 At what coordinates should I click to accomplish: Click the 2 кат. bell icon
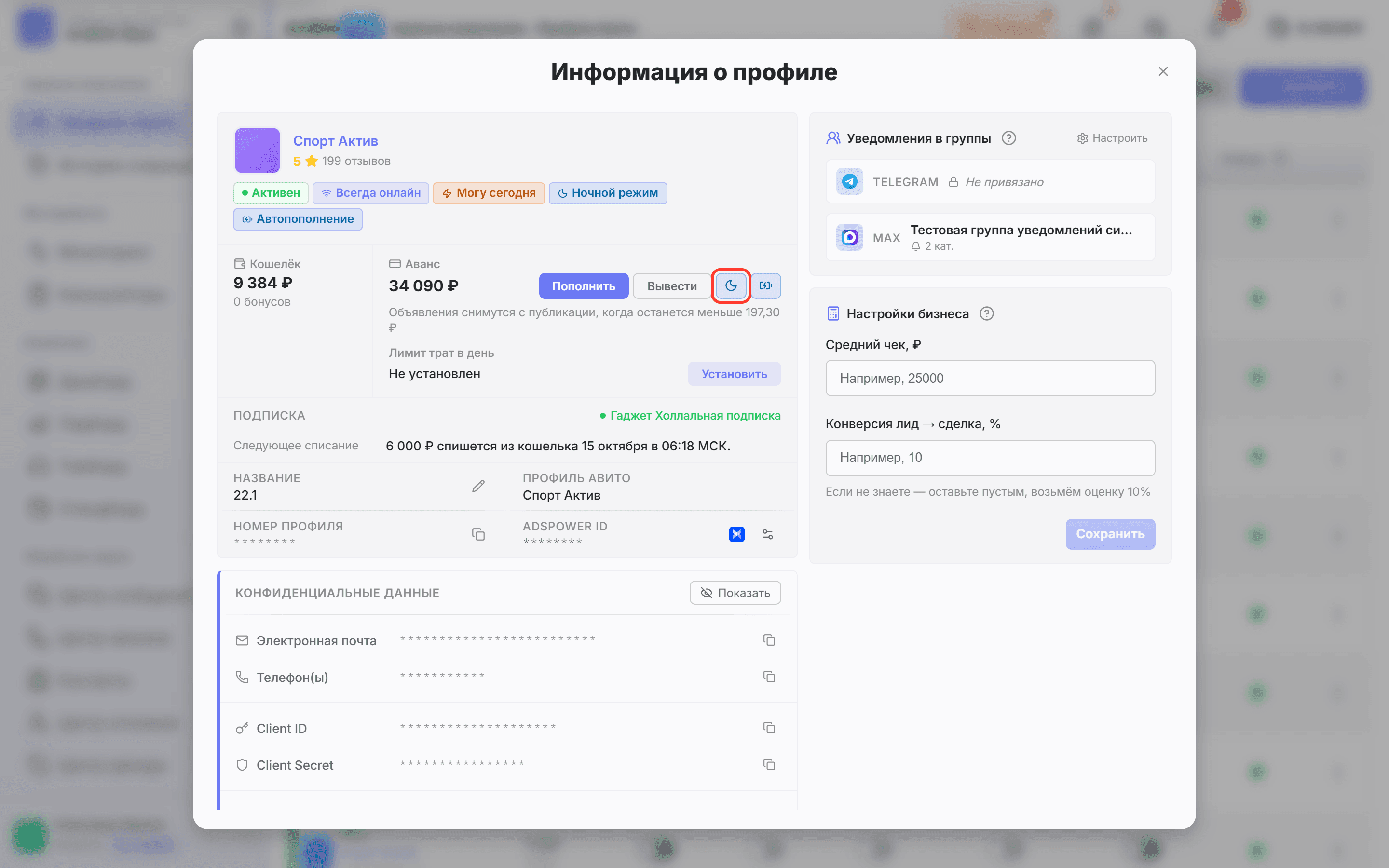(915, 246)
